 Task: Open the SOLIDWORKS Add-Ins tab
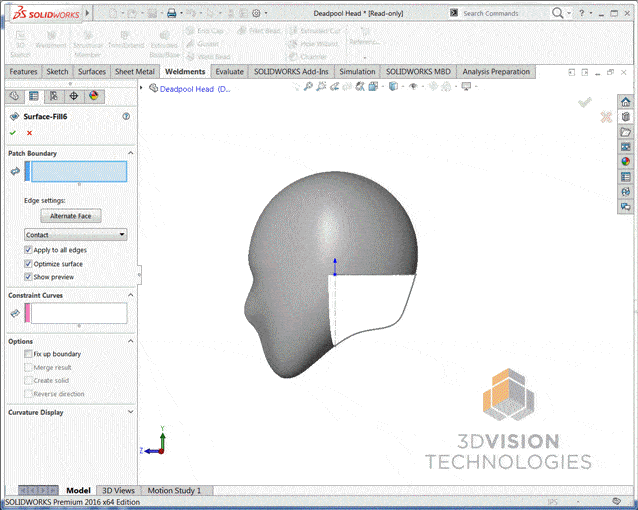[x=291, y=72]
